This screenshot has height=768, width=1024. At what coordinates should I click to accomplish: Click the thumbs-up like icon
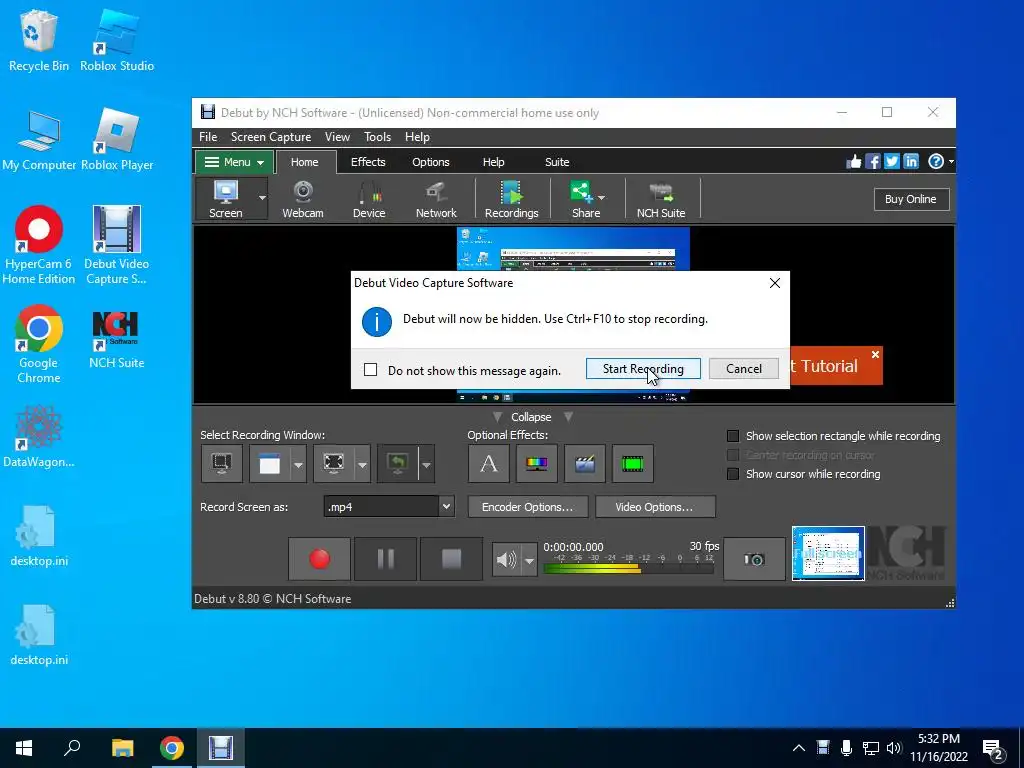coord(854,161)
